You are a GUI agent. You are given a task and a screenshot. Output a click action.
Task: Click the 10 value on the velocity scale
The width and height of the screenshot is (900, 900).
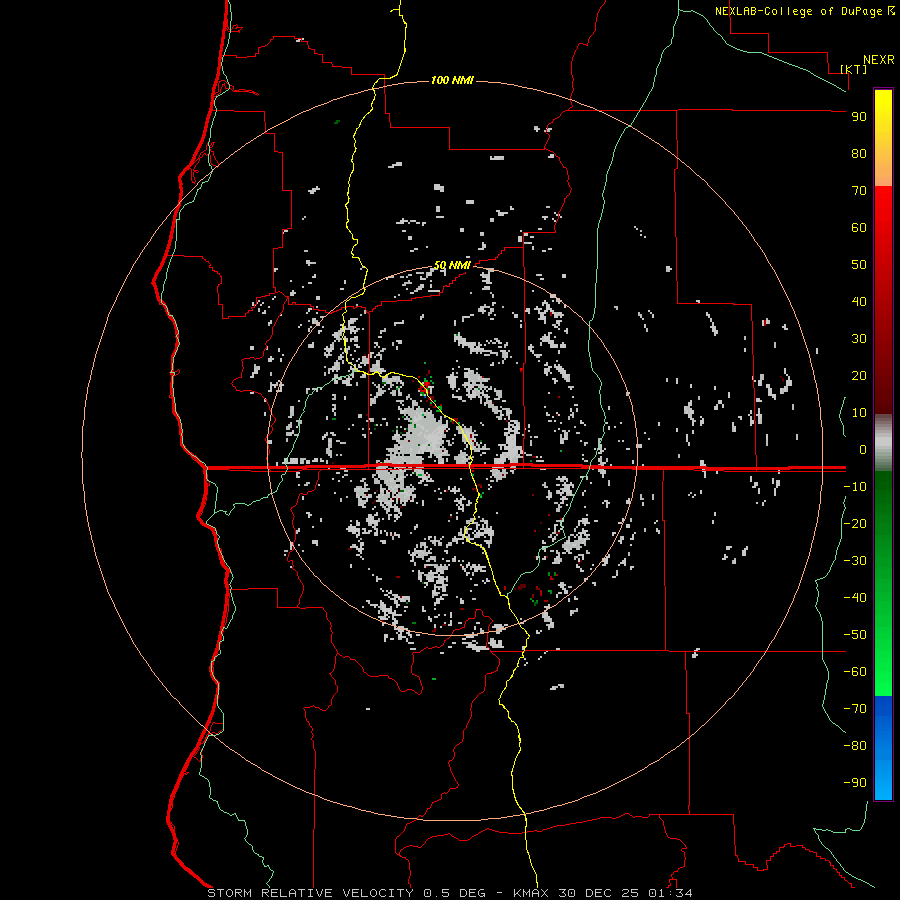click(x=859, y=413)
